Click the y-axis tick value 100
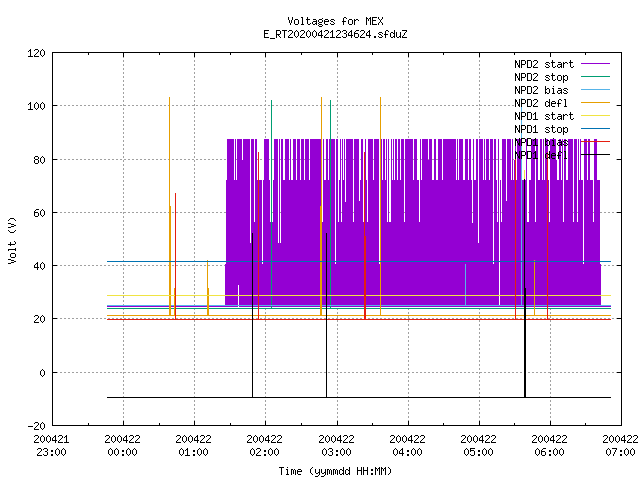This screenshot has width=640, height=480. coord(36,106)
